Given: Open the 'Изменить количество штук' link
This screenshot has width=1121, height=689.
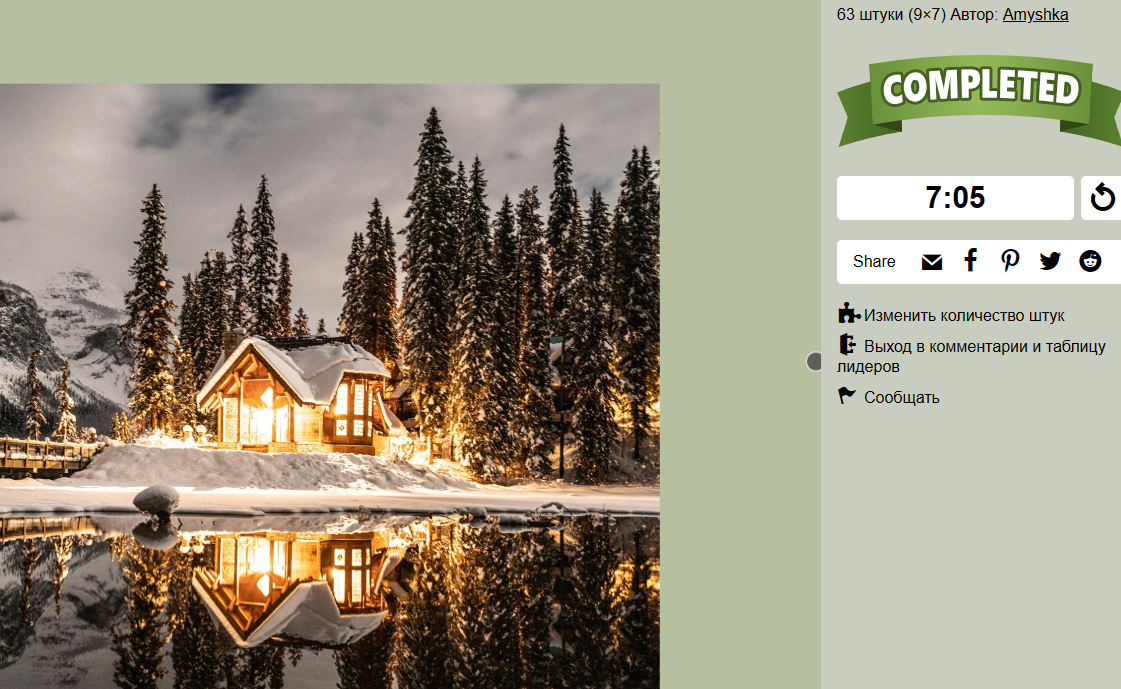Looking at the screenshot, I should pos(964,315).
